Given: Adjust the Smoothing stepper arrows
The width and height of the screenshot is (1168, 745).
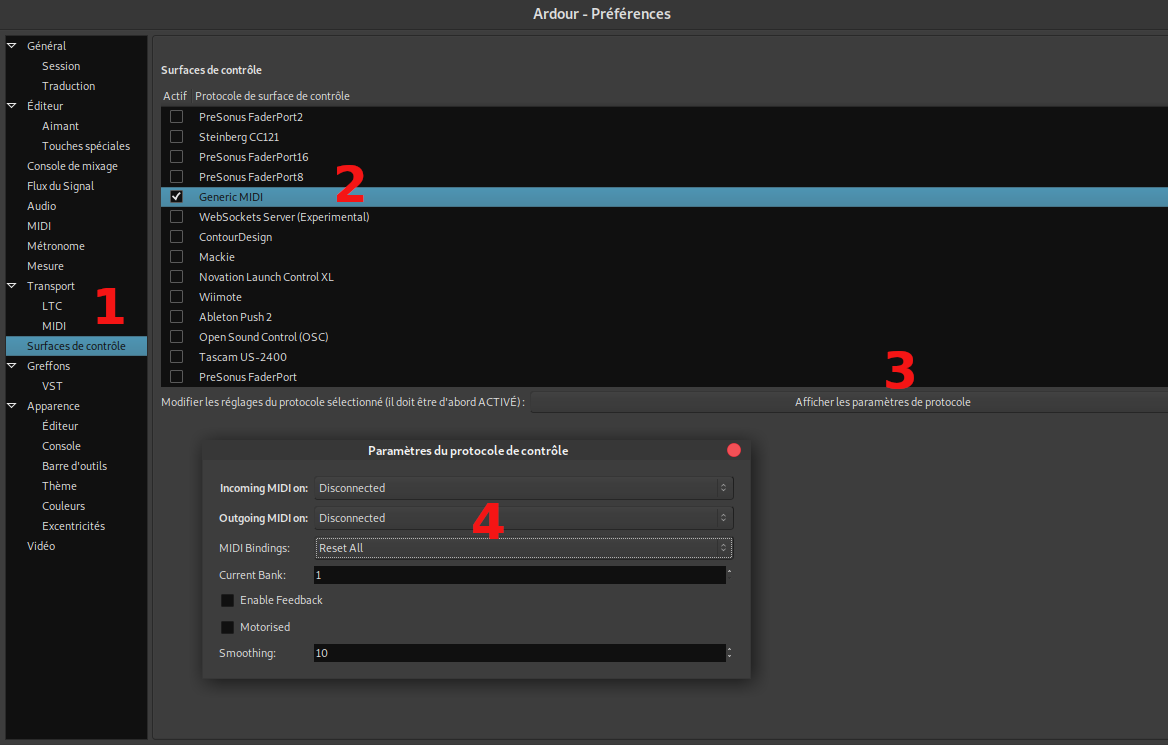Looking at the screenshot, I should pyautogui.click(x=729, y=653).
